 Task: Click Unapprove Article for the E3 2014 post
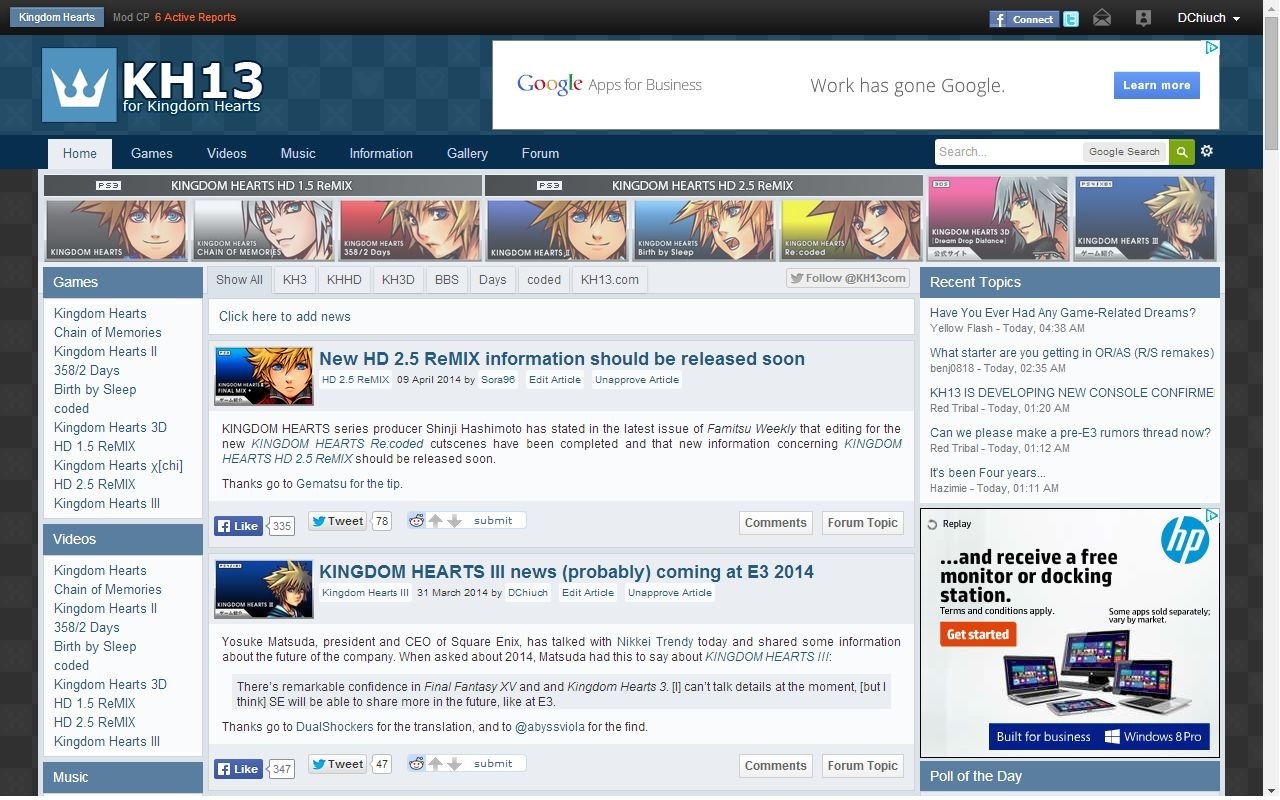(x=670, y=593)
